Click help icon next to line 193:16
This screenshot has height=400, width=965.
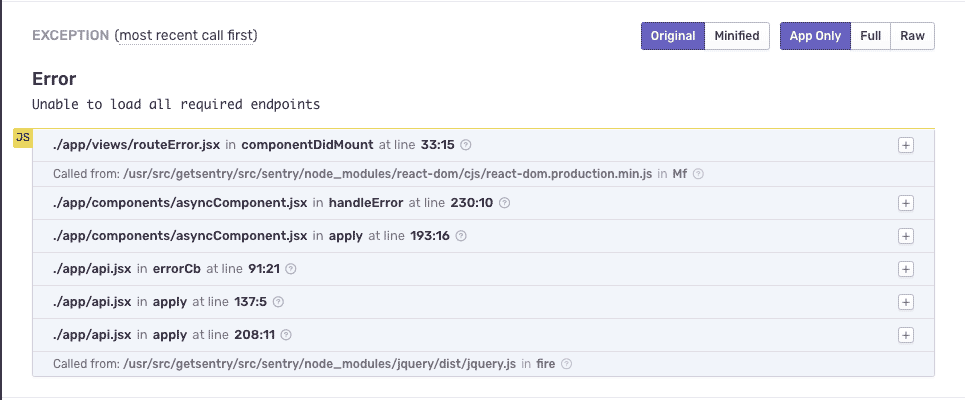[460, 236]
